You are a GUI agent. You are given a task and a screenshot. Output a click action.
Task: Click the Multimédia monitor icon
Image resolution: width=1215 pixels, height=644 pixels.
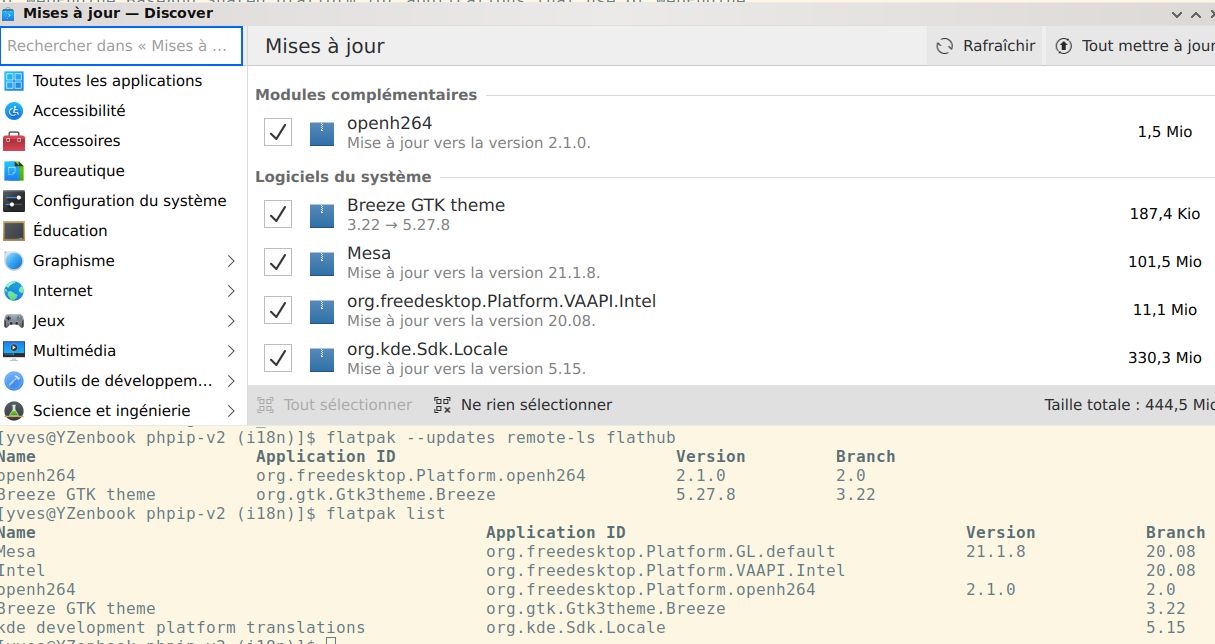[14, 351]
